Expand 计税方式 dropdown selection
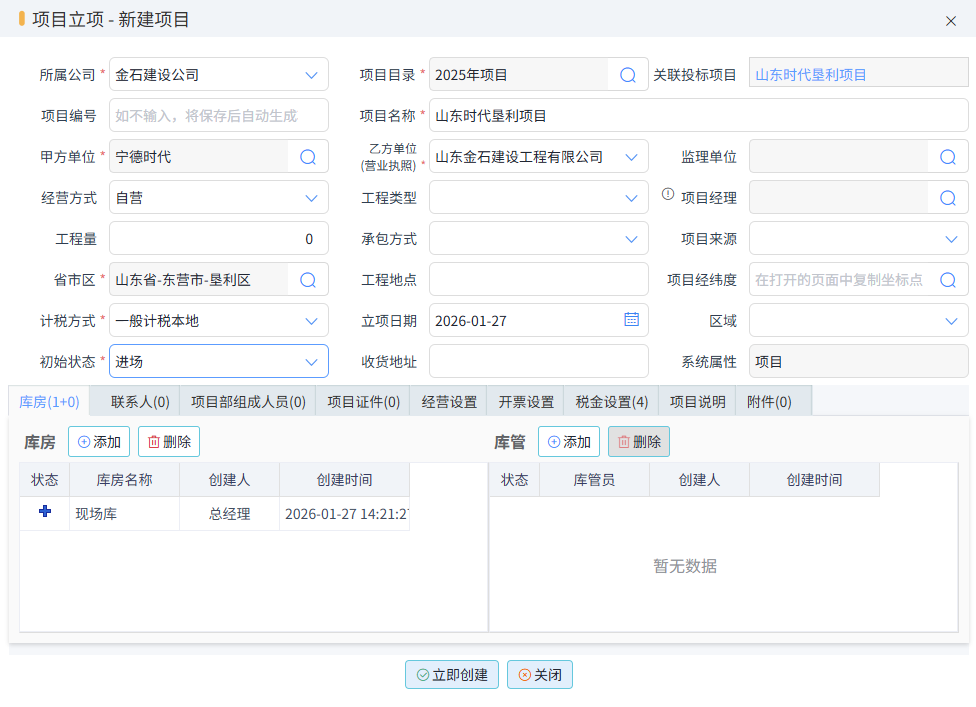Image resolution: width=976 pixels, height=707 pixels. tap(311, 321)
